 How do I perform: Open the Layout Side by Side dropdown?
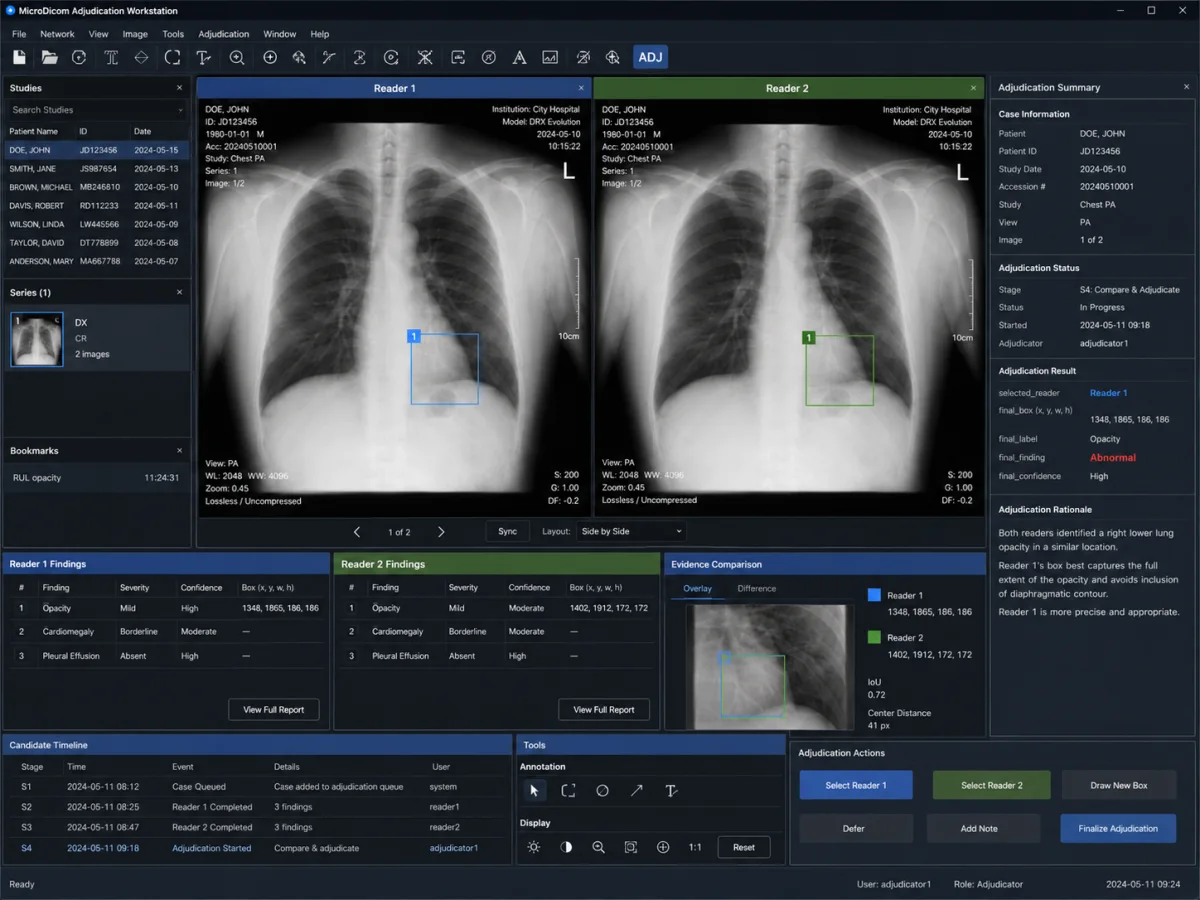(x=631, y=531)
